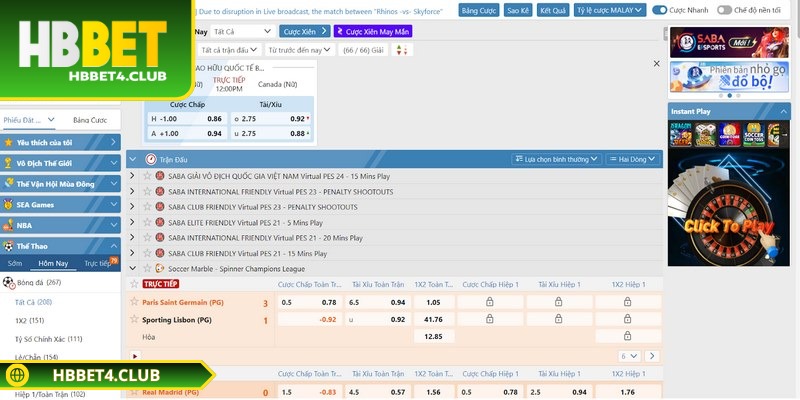Favorite Paris Saint Germain (PG) star
Screen dimensions: 800x400
coord(134,302)
